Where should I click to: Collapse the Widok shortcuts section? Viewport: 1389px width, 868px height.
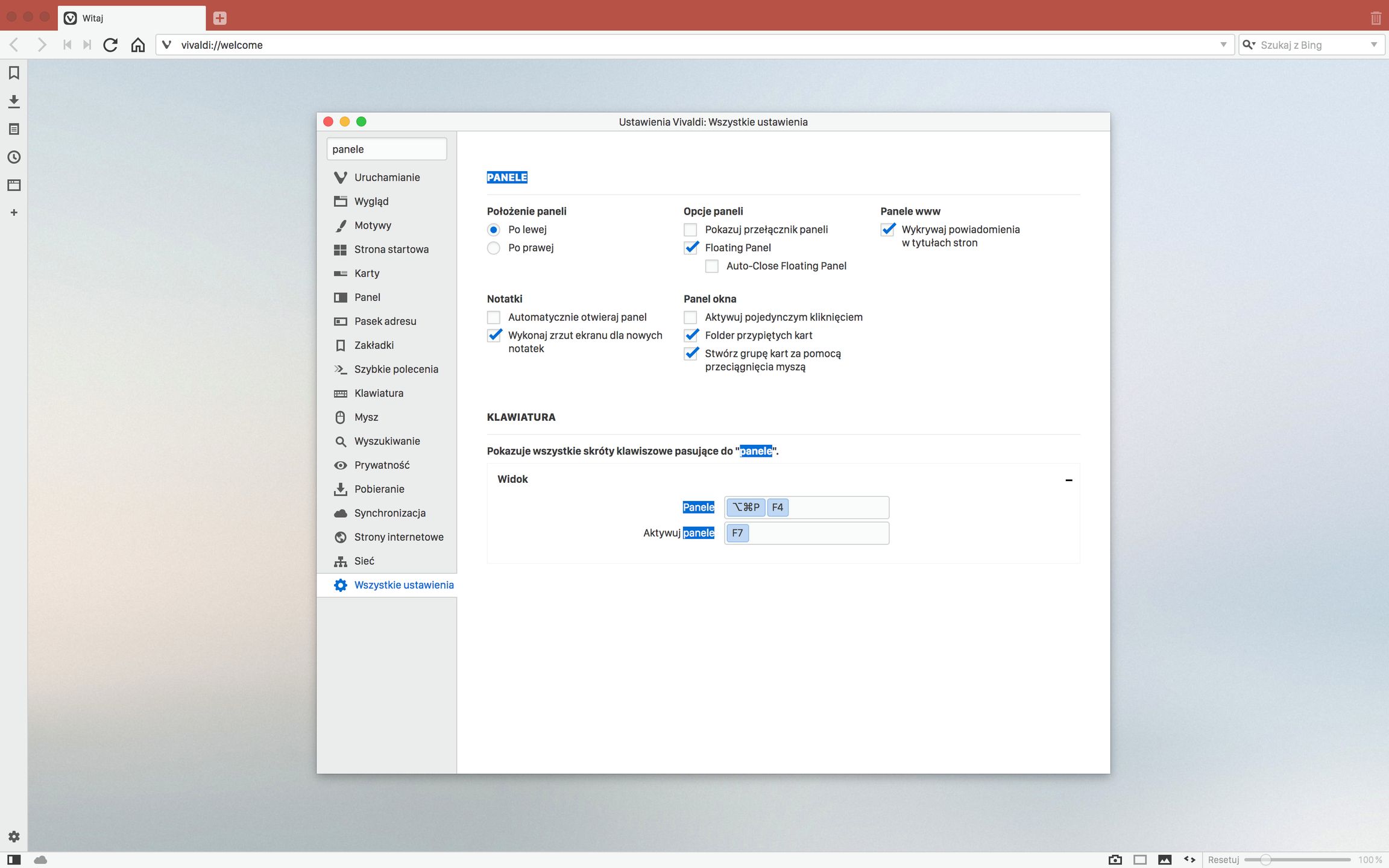click(1068, 480)
